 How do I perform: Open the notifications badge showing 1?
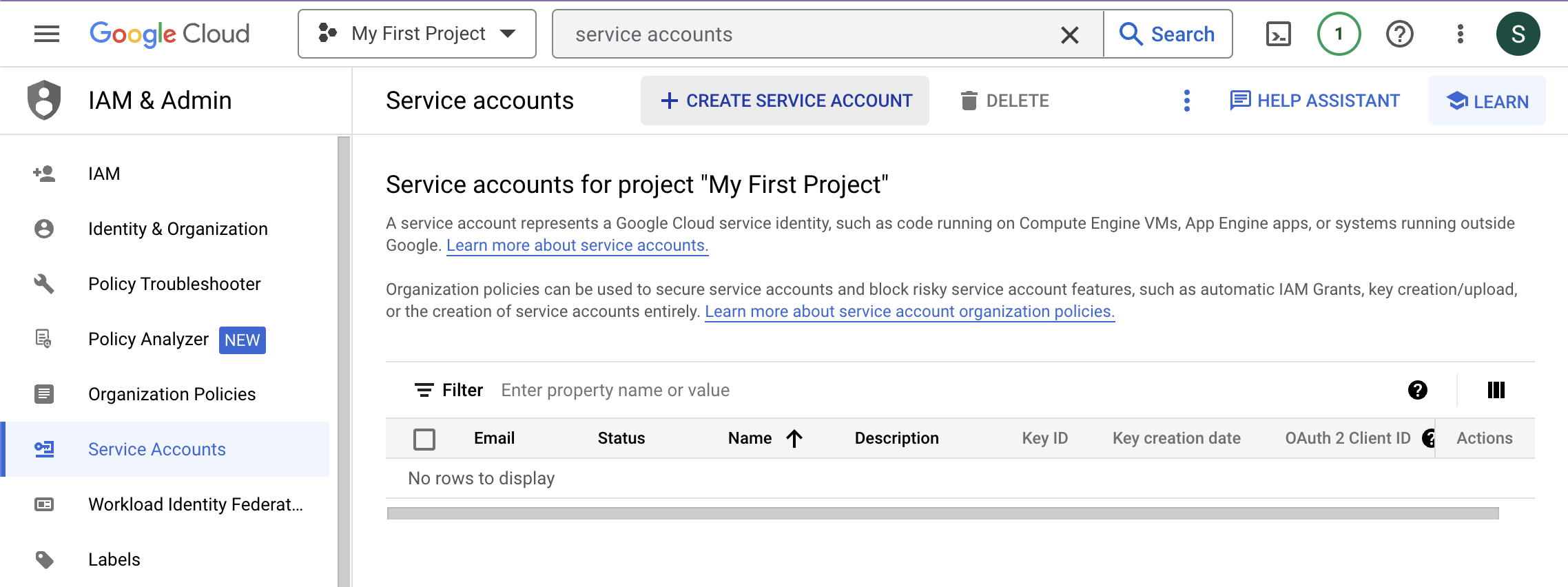(1339, 34)
